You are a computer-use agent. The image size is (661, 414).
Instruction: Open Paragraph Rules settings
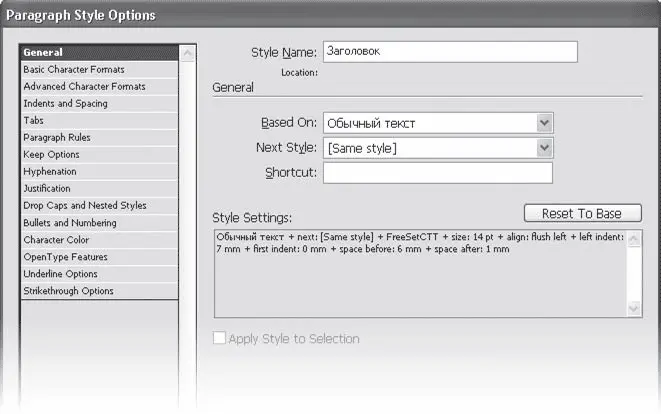pyautogui.click(x=57, y=138)
